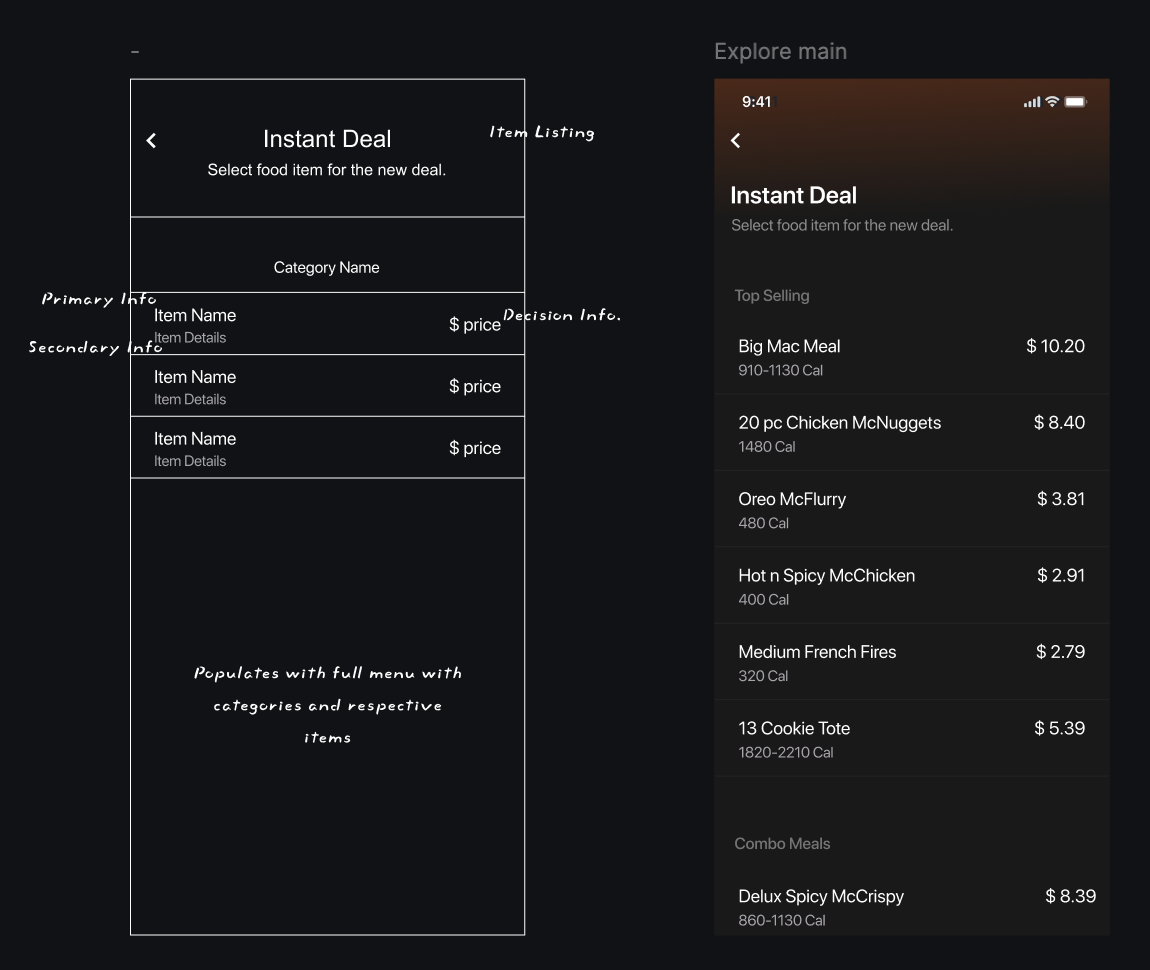
Task: Choose the Oreo McFlurry item
Action: [912, 509]
